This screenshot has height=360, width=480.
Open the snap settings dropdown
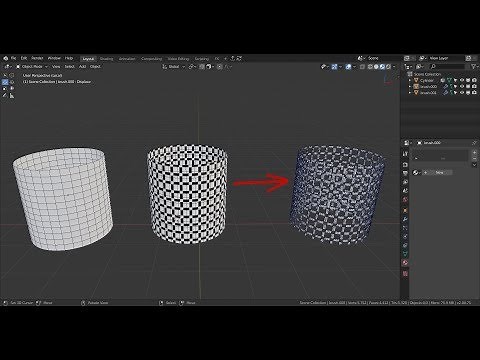point(210,67)
